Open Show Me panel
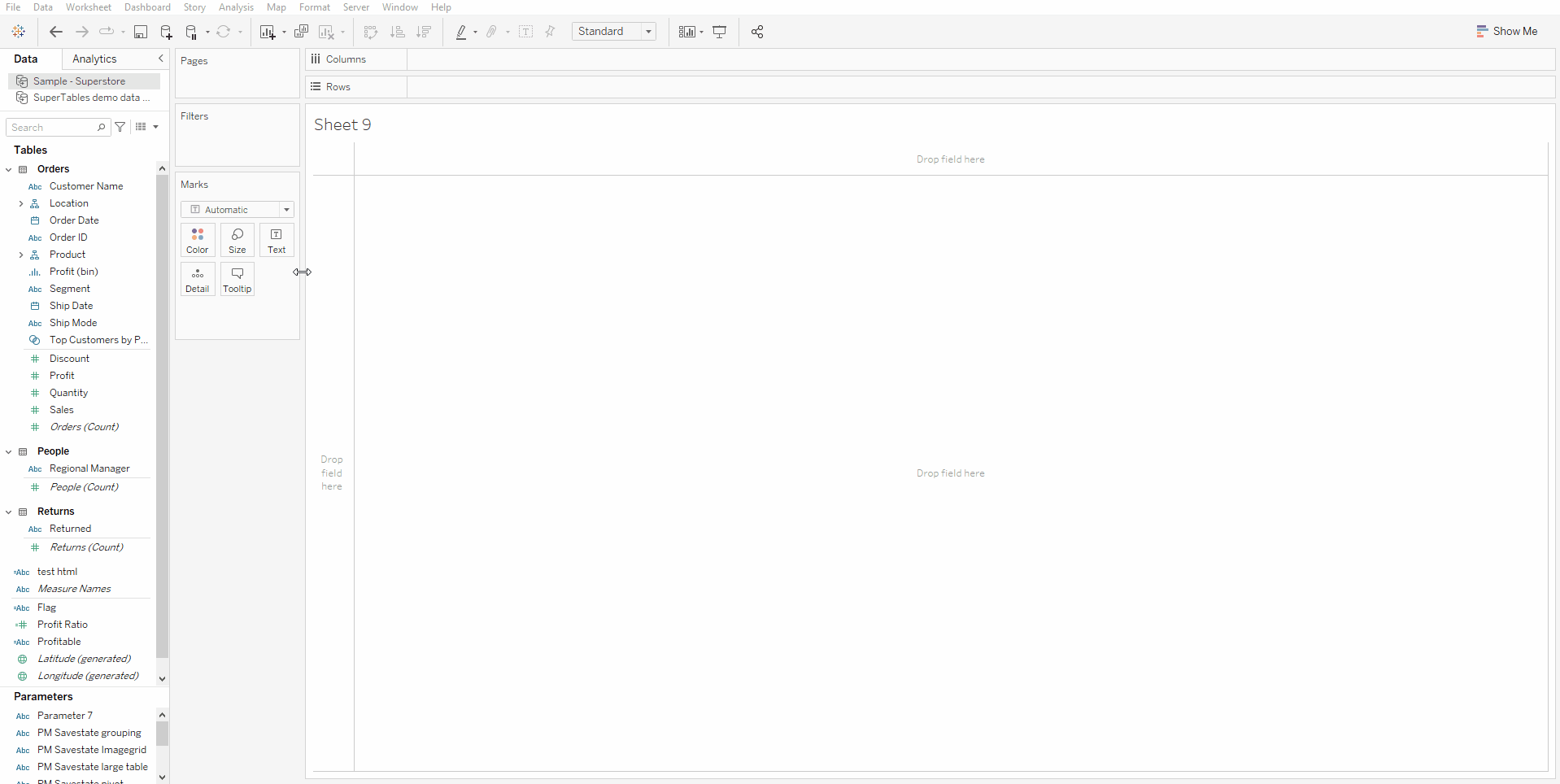This screenshot has width=1560, height=784. [1507, 31]
